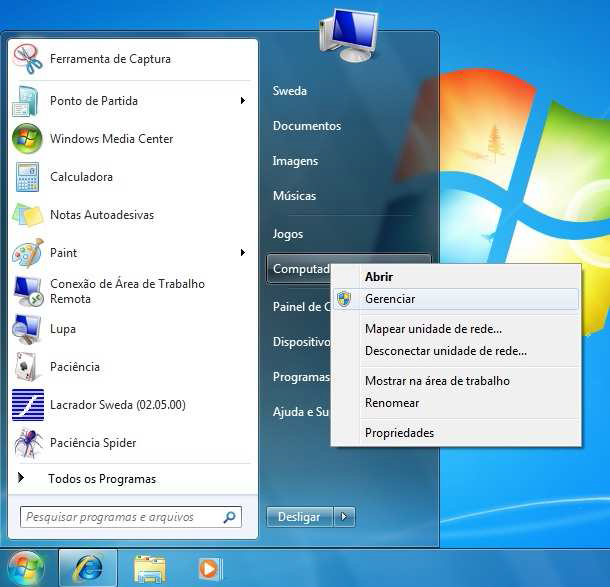The height and width of the screenshot is (587, 610).
Task: Open Ferramenta de Captura scissors icon
Action: pos(27,59)
